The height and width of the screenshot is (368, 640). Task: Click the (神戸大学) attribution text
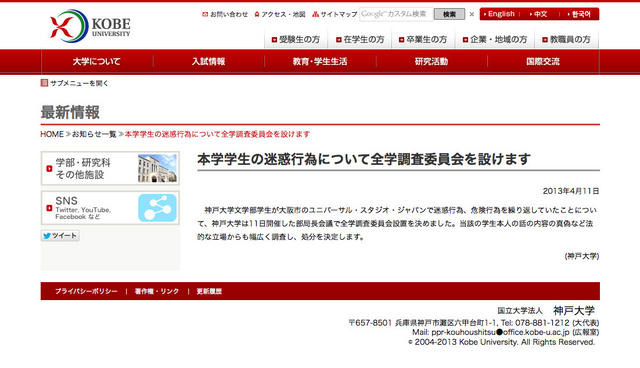pos(582,256)
